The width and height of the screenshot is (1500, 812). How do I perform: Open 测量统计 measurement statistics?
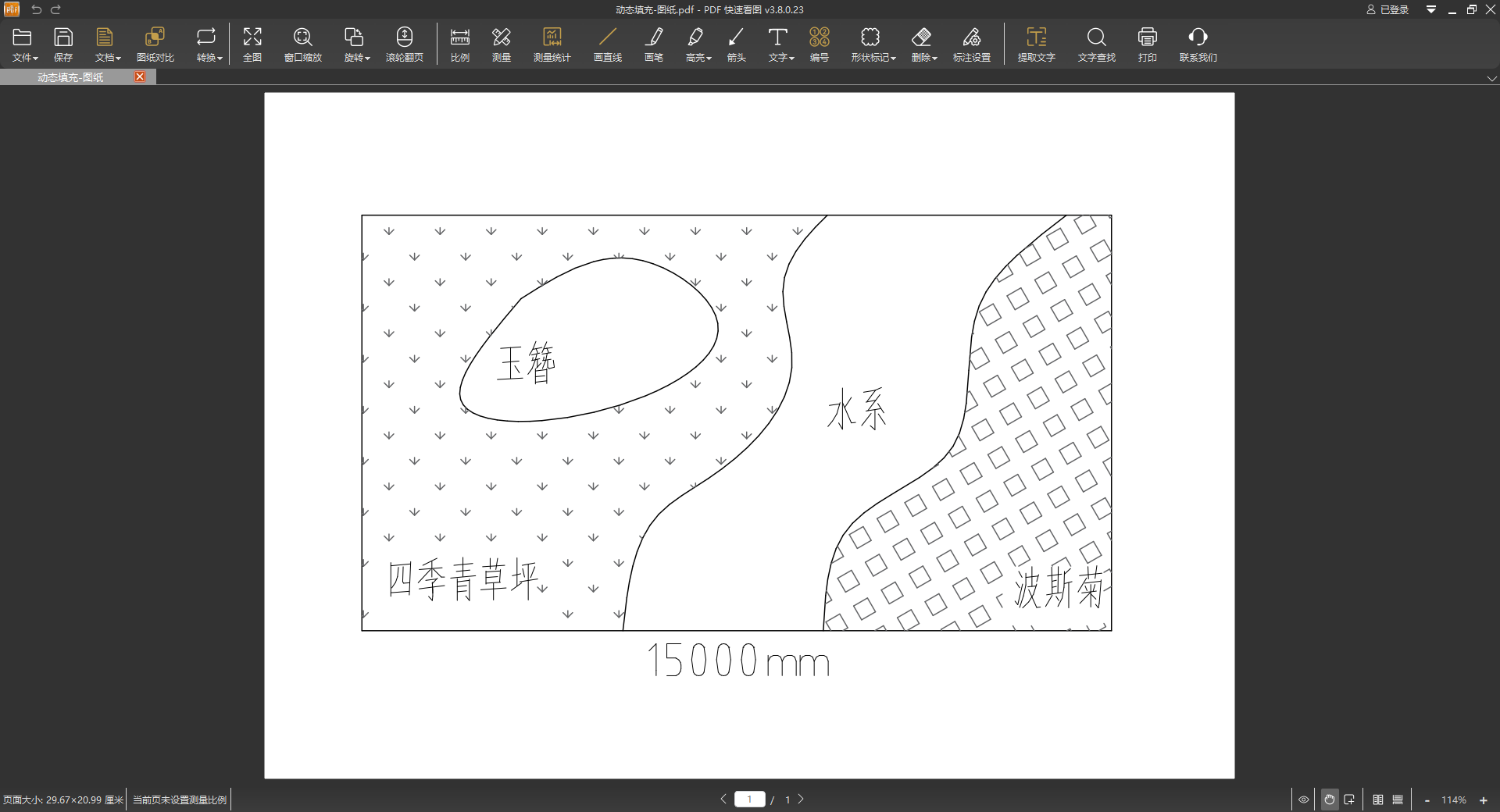552,45
